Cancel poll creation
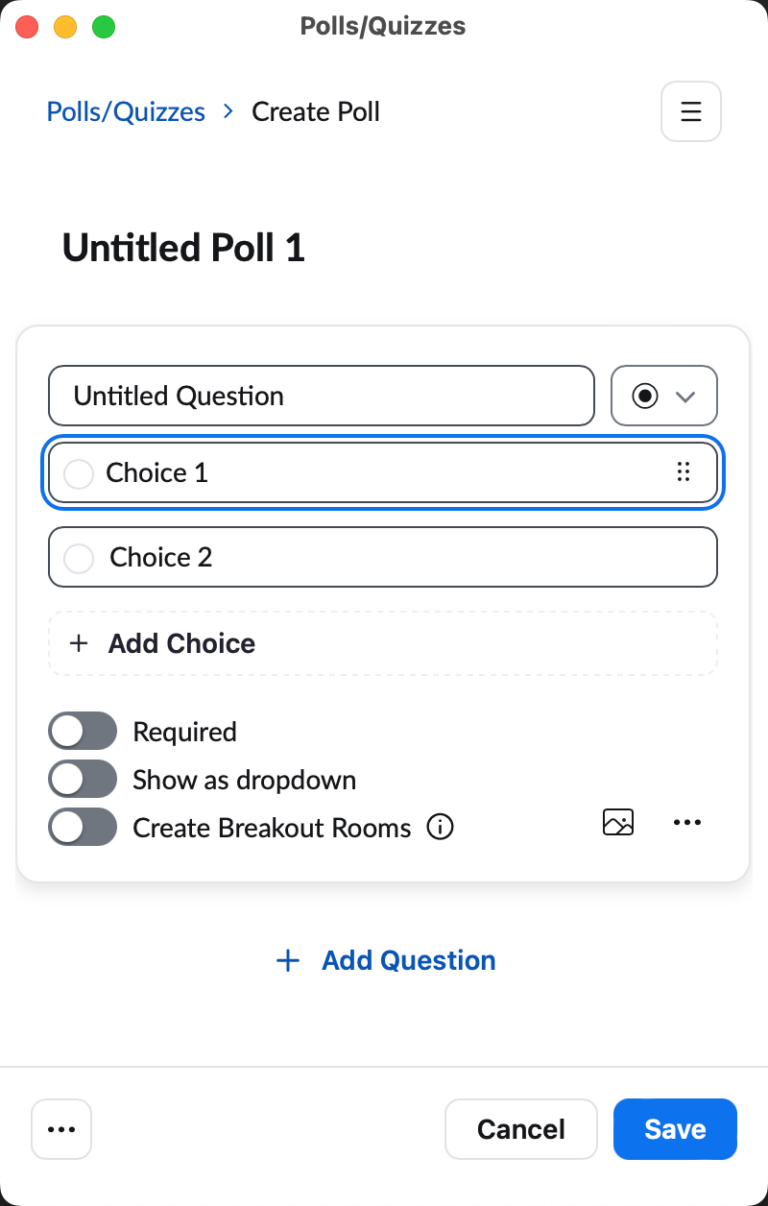The image size is (768, 1206). point(521,1129)
